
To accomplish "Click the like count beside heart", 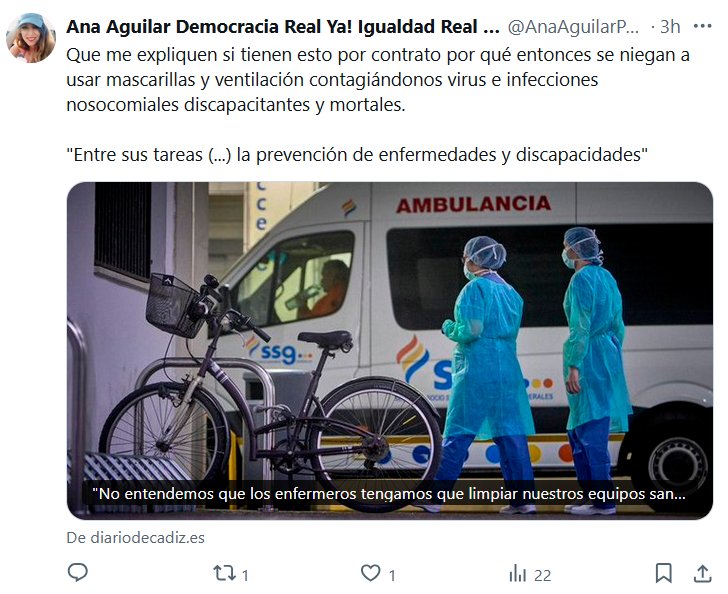I will click(392, 576).
